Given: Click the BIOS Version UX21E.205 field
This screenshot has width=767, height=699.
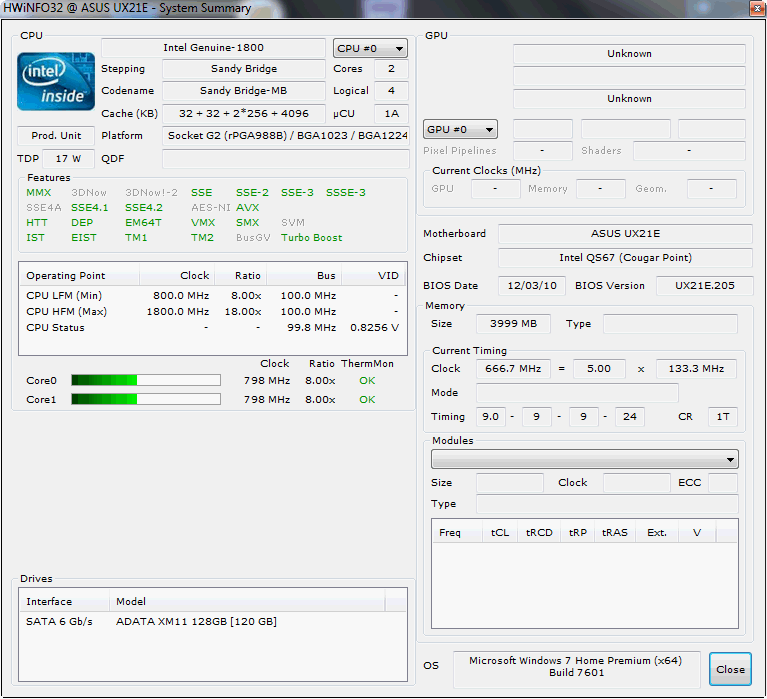Looking at the screenshot, I should (704, 286).
